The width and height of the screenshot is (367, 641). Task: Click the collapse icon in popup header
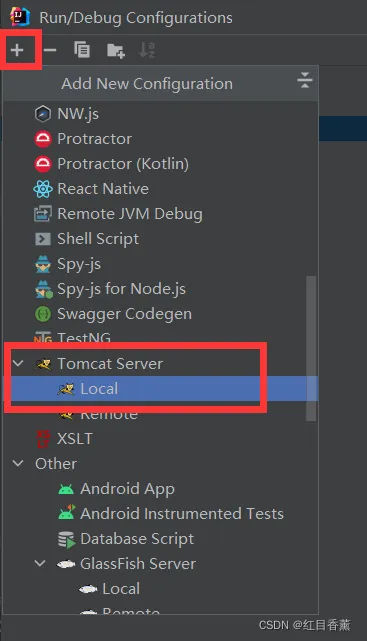304,80
